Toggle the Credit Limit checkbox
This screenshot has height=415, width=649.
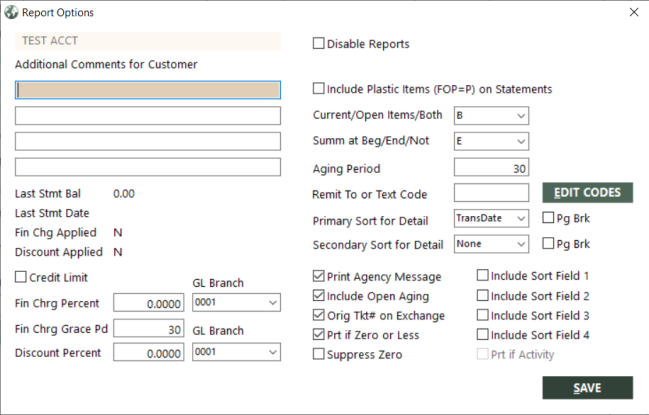point(21,277)
